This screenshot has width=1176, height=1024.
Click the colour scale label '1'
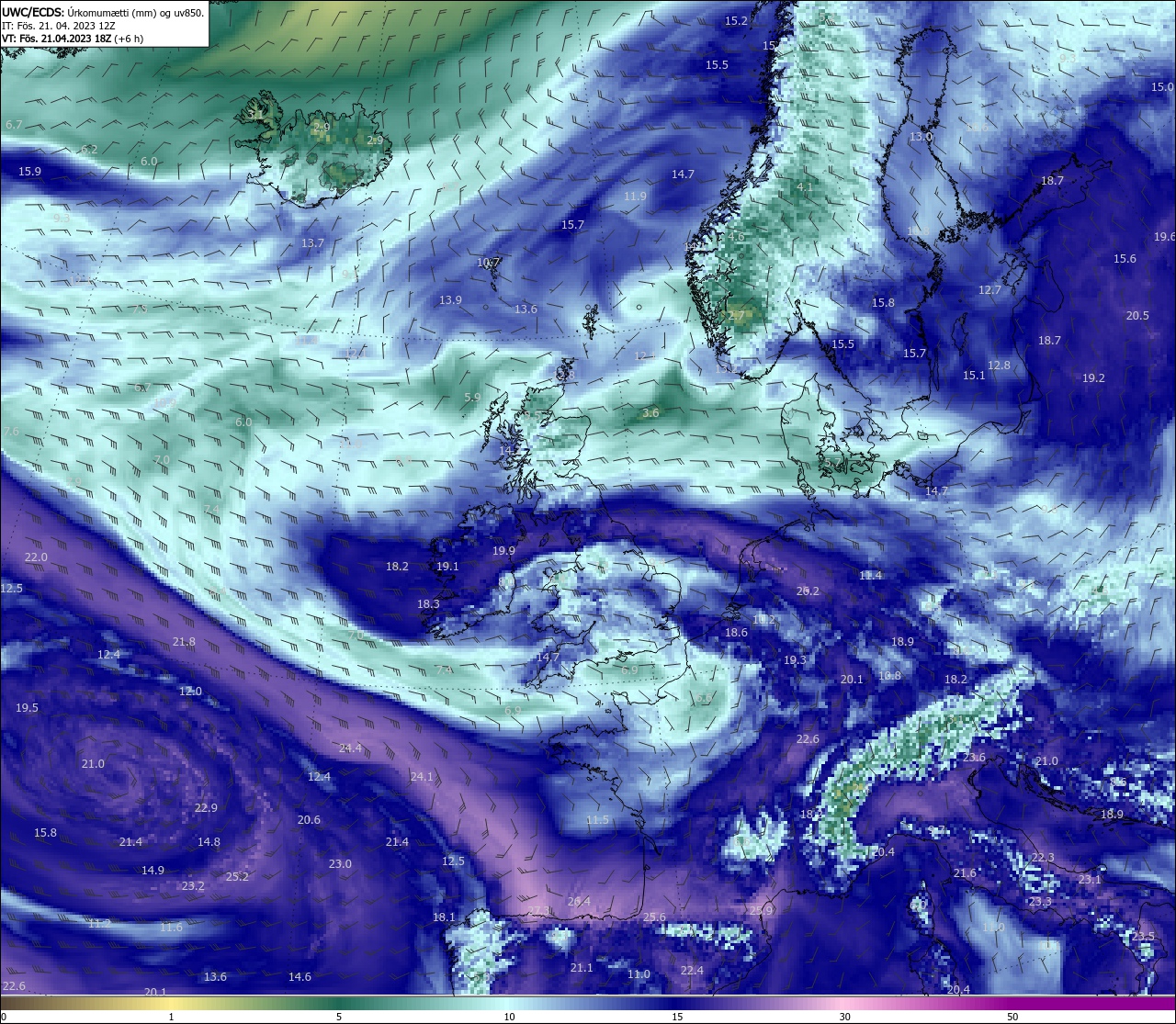172,1017
